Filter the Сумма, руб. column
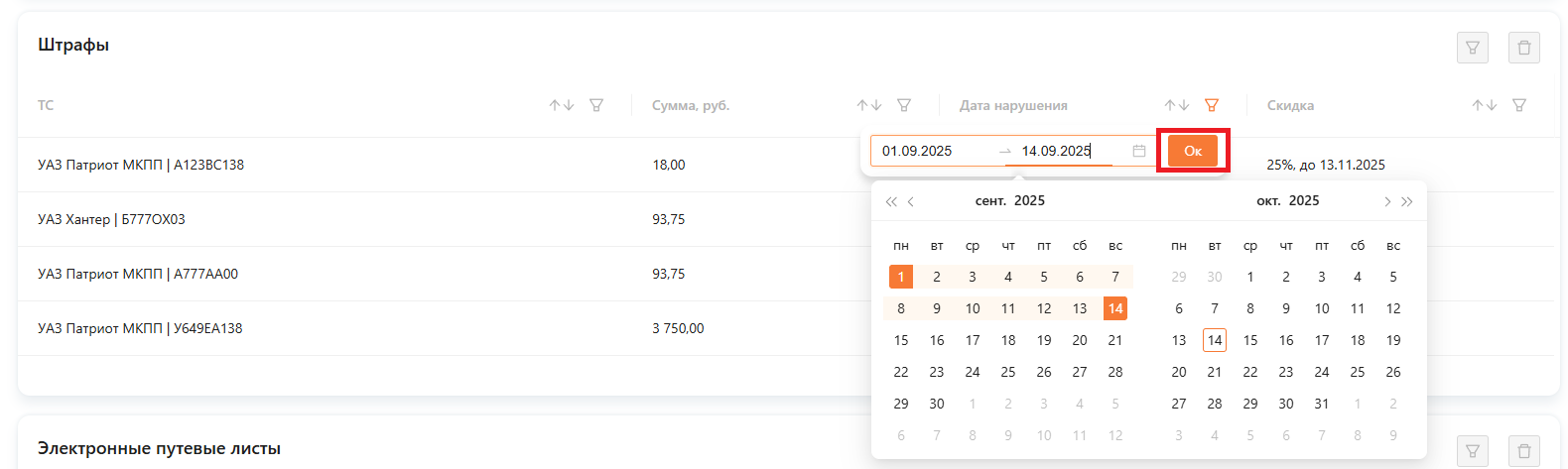Viewport: 1568px width, 469px height. [x=903, y=105]
